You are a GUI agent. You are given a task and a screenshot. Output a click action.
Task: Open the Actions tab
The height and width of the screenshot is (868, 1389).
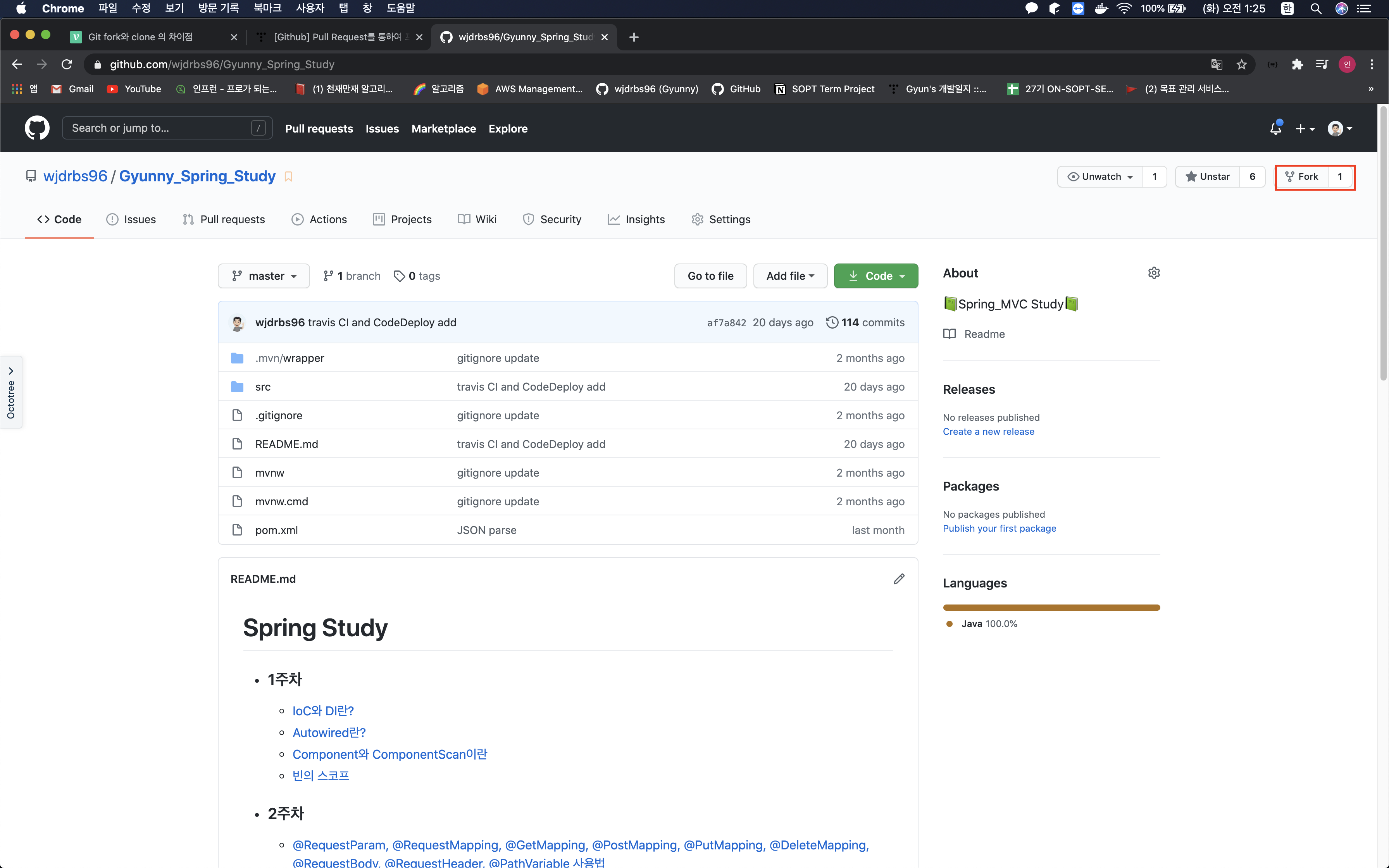pos(319,219)
